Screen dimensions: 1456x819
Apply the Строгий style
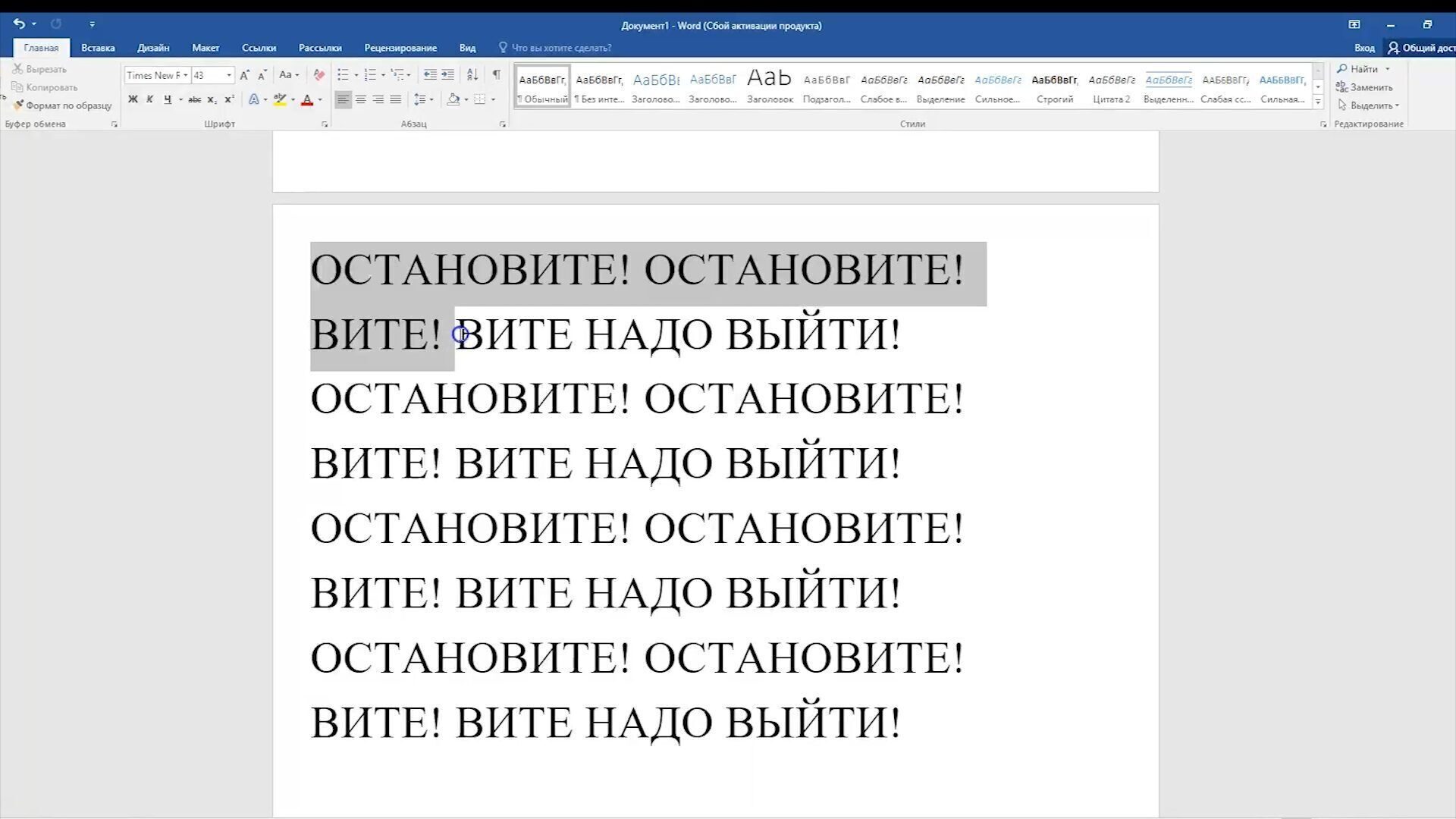click(1055, 87)
